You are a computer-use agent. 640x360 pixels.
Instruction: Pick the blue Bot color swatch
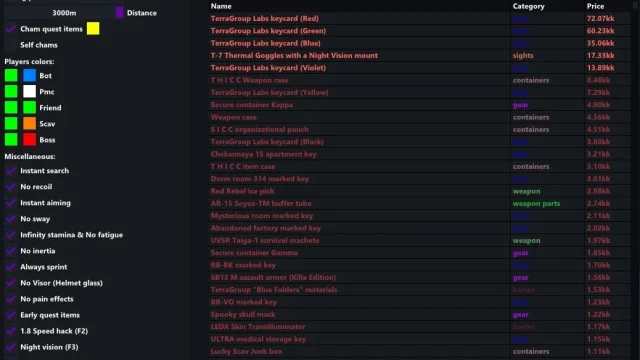coord(29,76)
